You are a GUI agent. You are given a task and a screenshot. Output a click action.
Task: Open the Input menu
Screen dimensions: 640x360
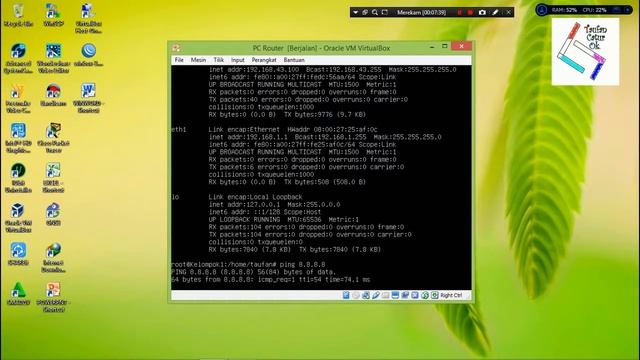[x=238, y=60]
